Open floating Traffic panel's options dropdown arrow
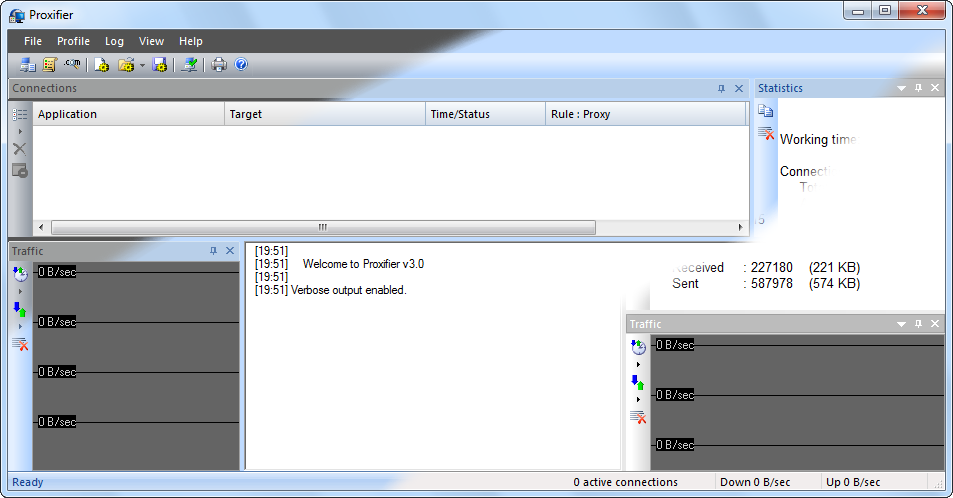This screenshot has height=498, width=953. pos(901,324)
